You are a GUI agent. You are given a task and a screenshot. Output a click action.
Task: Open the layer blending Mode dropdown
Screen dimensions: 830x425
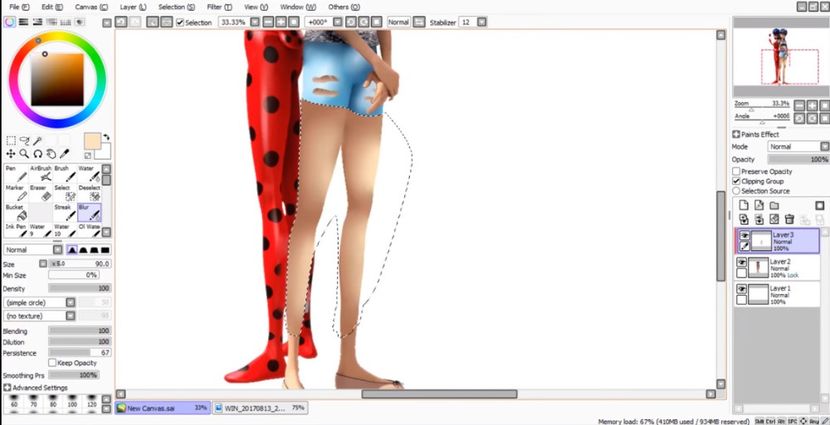(797, 146)
